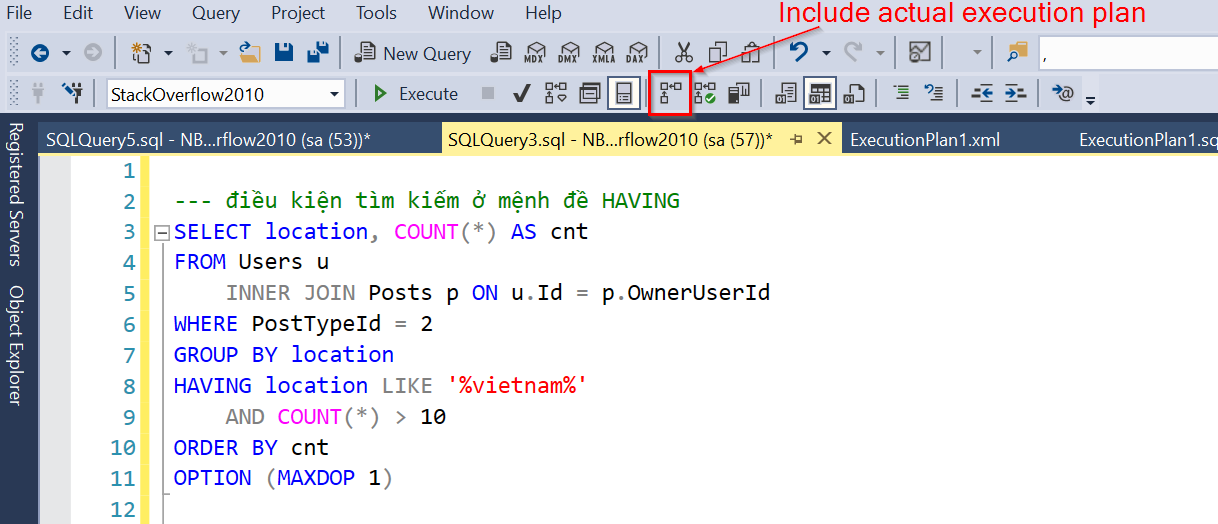
Task: Toggle Include Live Query Statistics
Action: click(705, 94)
